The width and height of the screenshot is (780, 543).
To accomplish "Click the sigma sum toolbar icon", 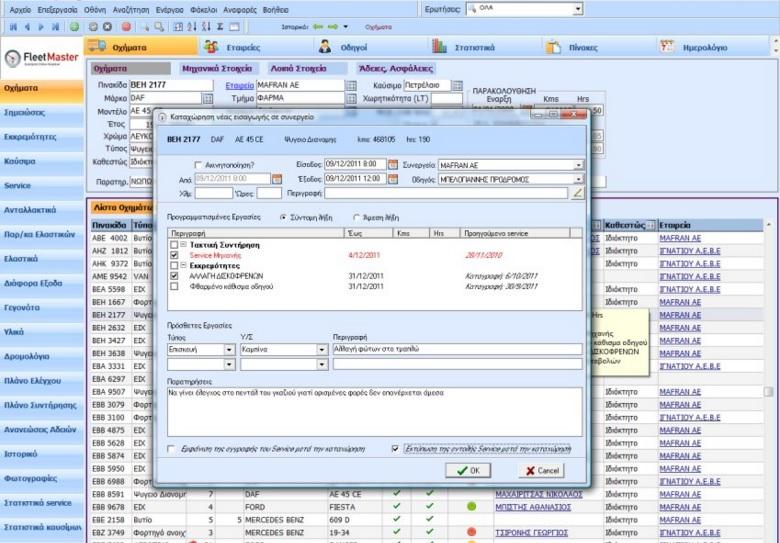I will pyautogui.click(x=219, y=27).
